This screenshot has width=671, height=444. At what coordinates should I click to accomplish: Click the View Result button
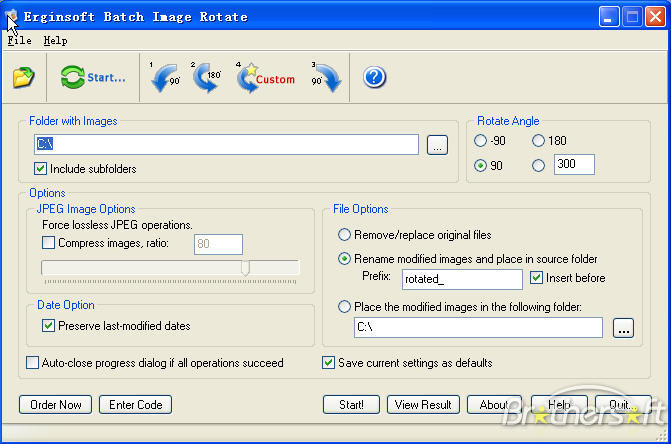point(423,405)
